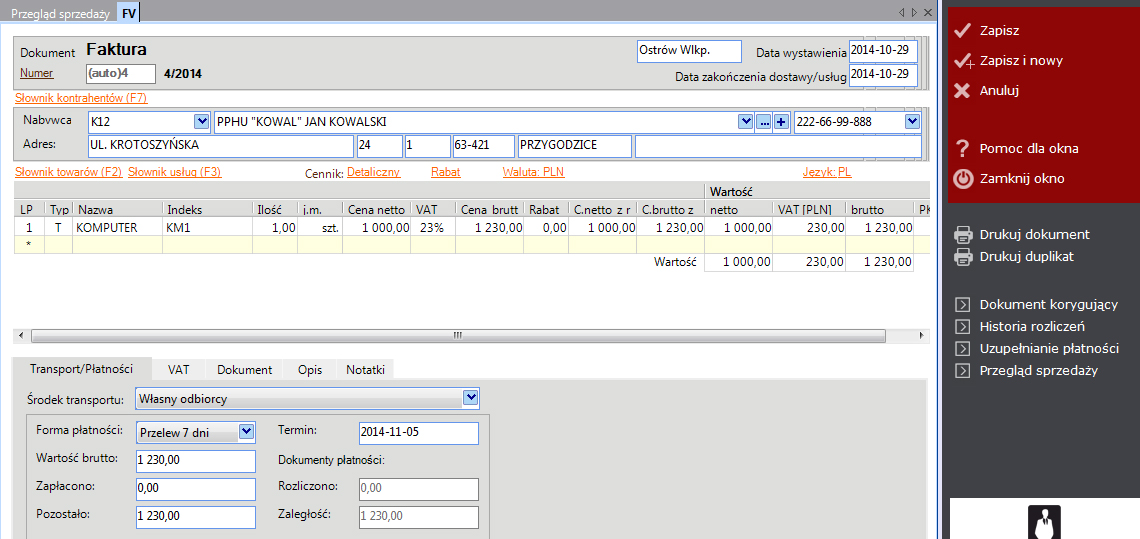Click the arrow icon beside Przegląd sprzedaży

pos(963,370)
